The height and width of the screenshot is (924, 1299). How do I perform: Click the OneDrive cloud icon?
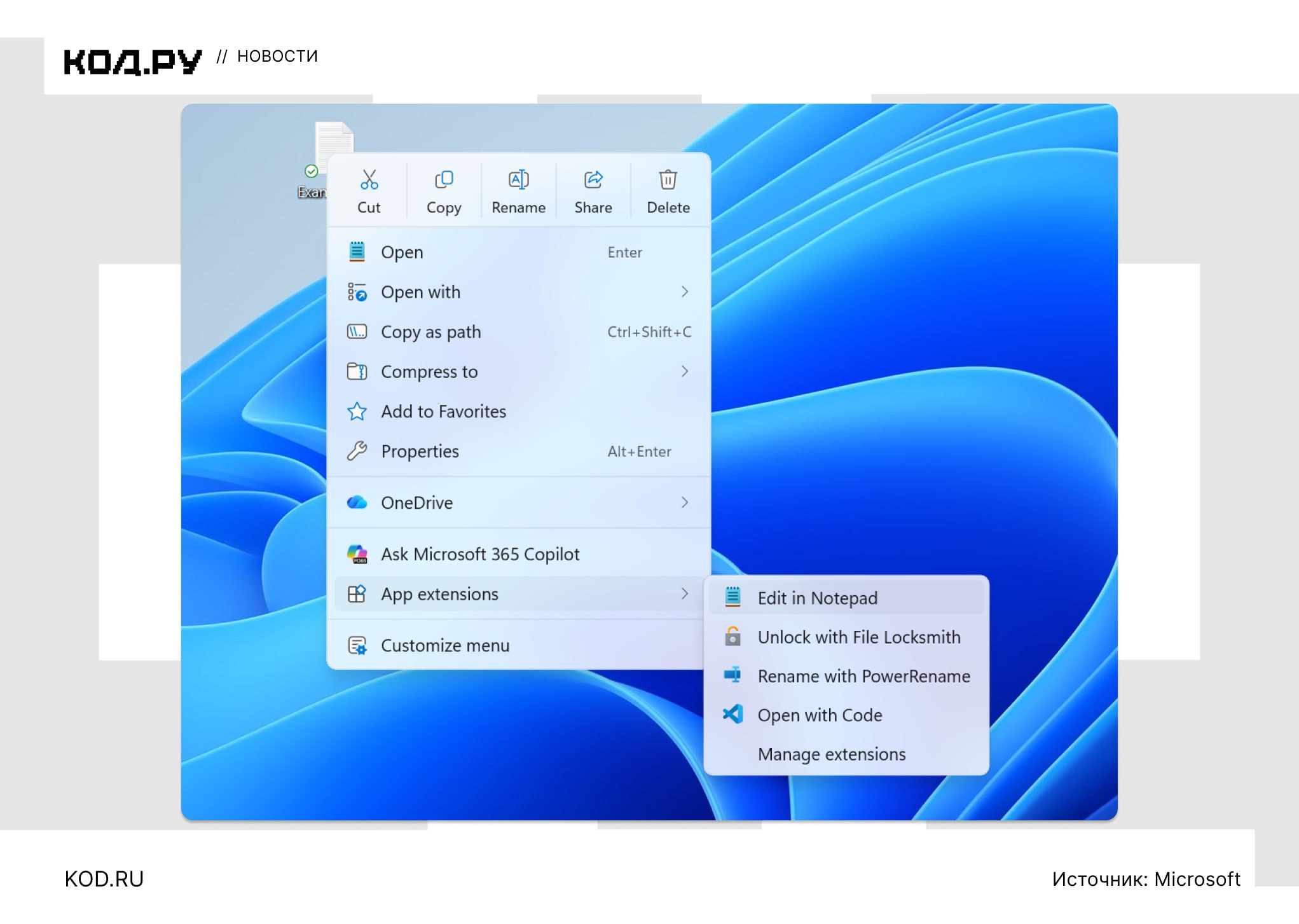[x=357, y=502]
